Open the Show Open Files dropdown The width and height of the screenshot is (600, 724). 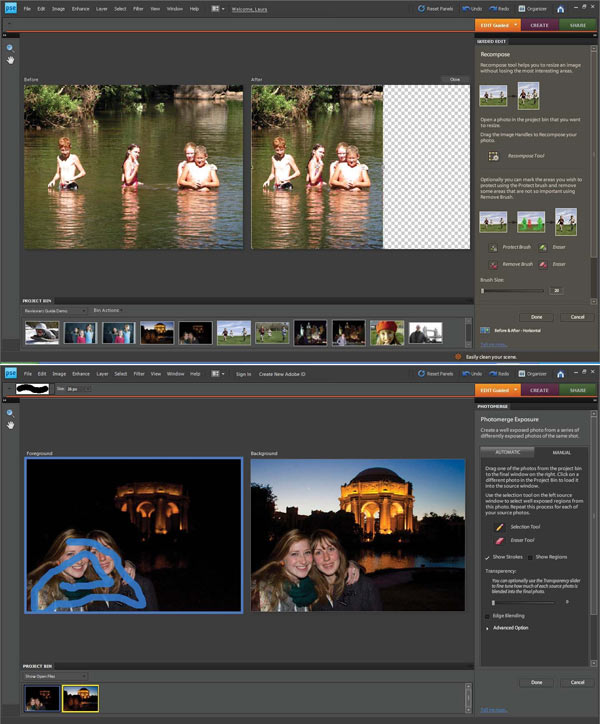tap(55, 675)
